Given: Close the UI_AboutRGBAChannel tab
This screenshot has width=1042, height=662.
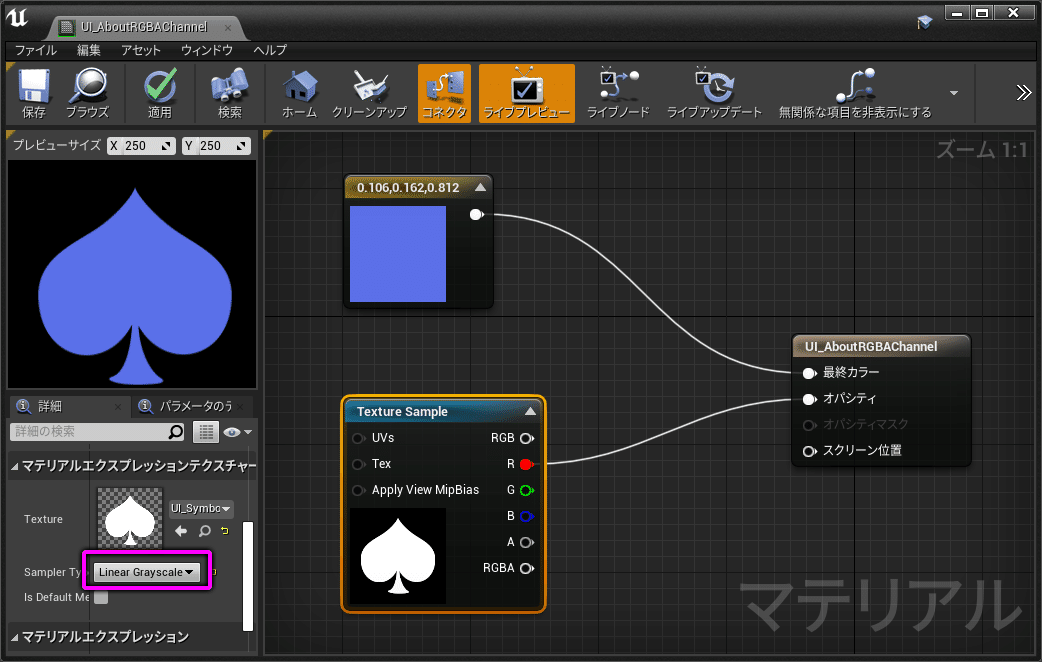Looking at the screenshot, I should [x=228, y=28].
